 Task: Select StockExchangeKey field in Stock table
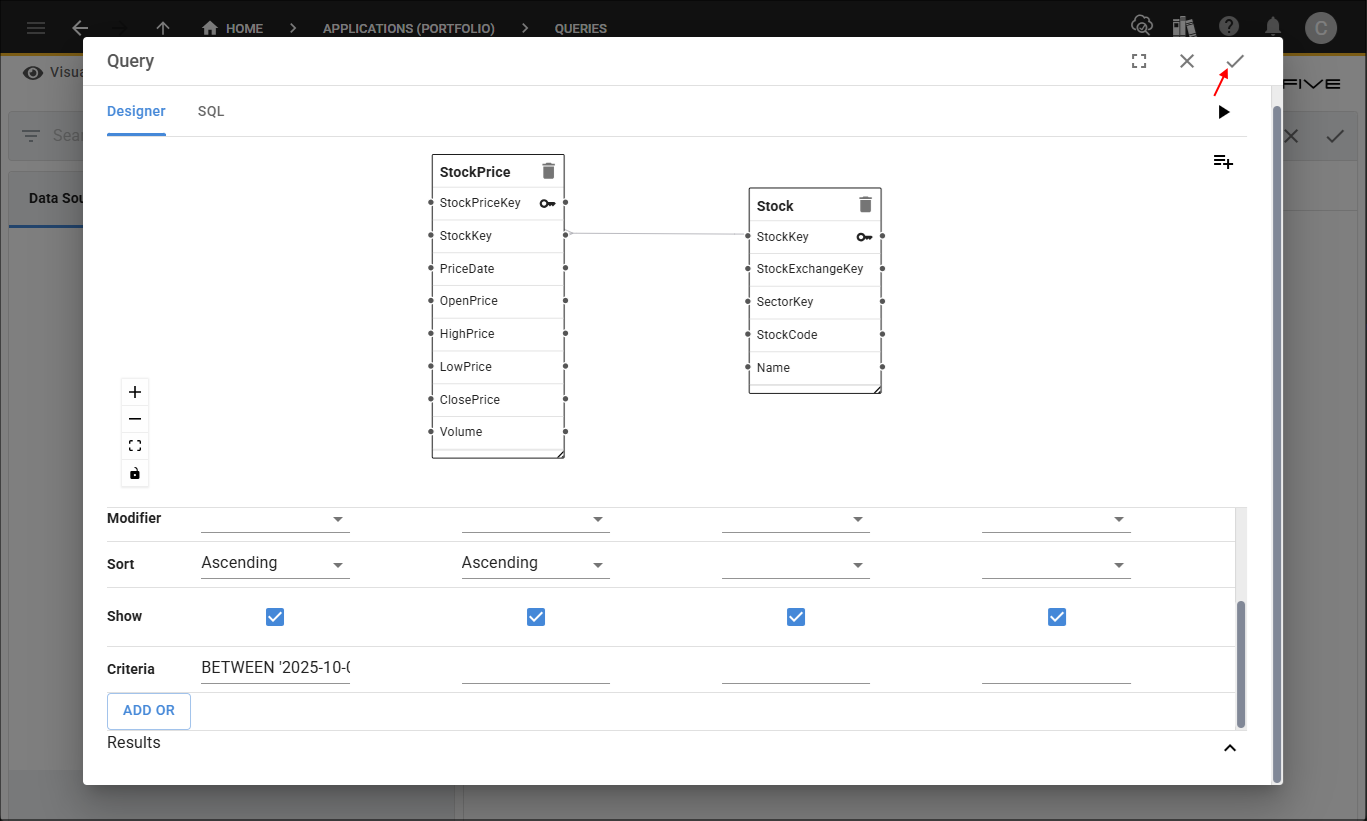click(x=815, y=269)
